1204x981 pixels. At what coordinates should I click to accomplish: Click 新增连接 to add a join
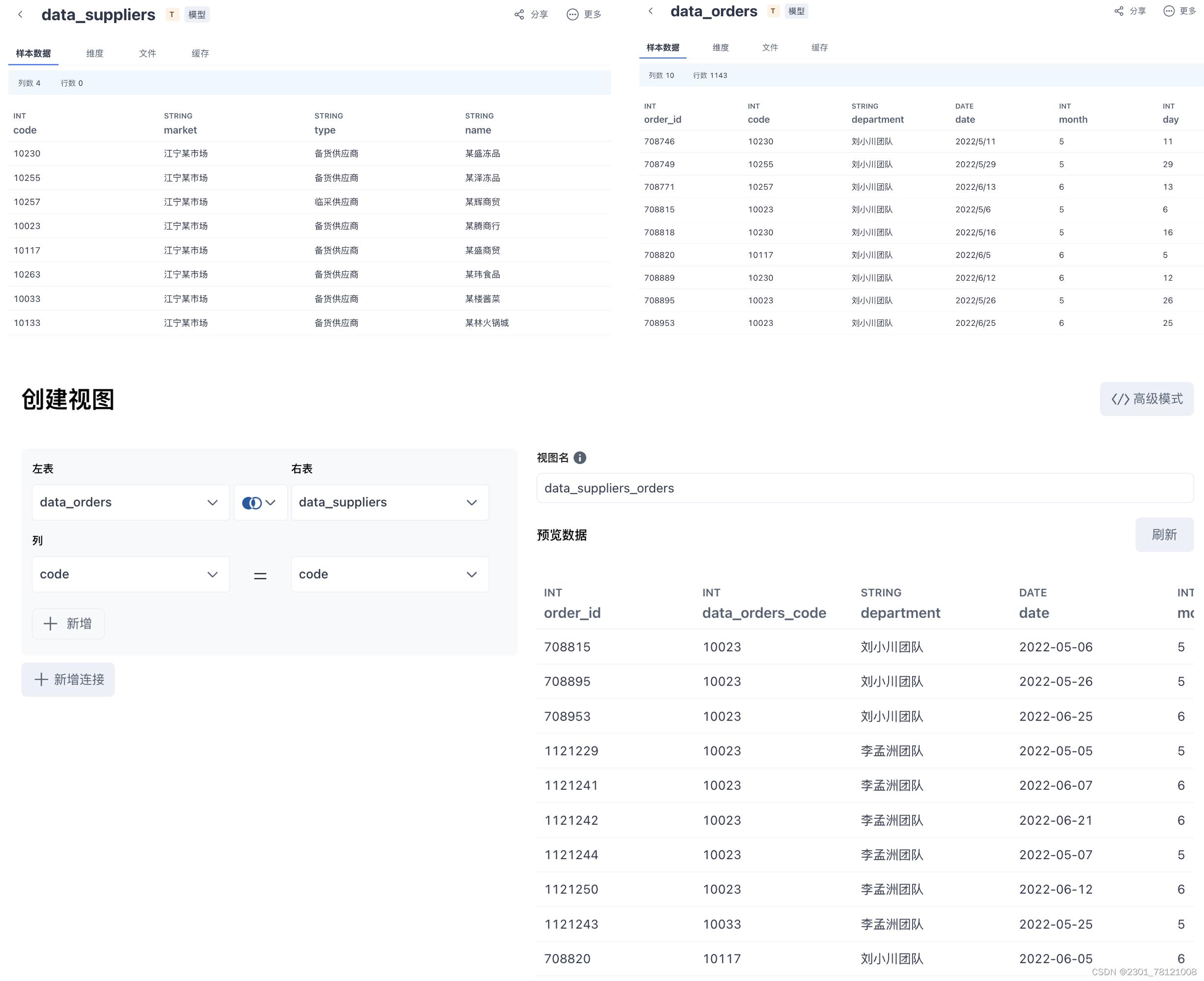[x=68, y=679]
